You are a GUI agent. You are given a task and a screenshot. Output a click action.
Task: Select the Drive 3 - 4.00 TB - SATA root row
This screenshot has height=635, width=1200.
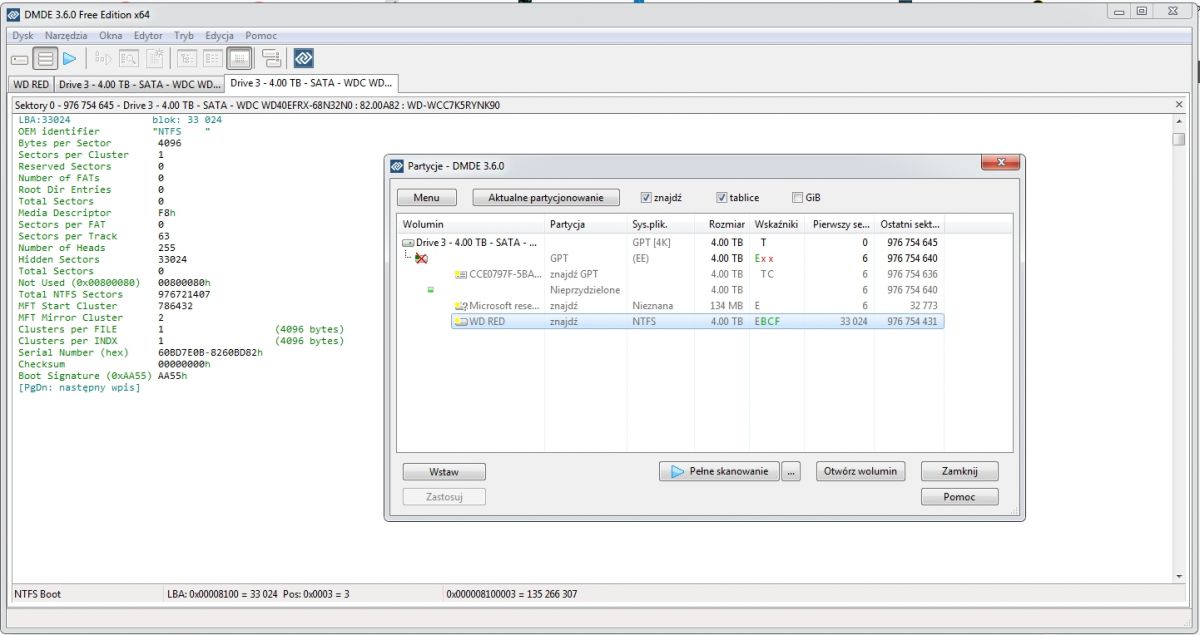point(671,243)
